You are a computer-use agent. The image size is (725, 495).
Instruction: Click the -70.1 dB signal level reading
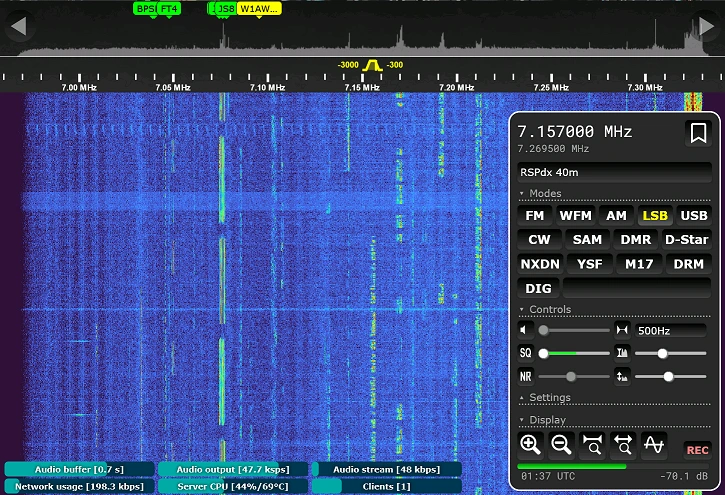683,476
